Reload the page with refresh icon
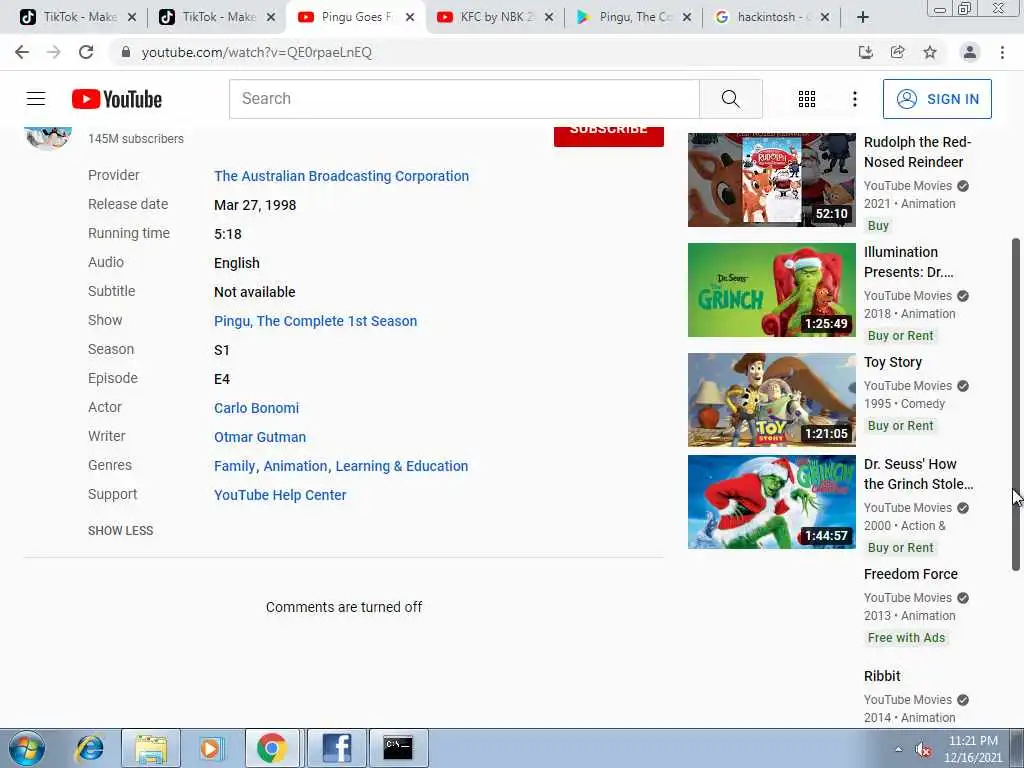Screen dimensions: 1024x768 (86, 52)
